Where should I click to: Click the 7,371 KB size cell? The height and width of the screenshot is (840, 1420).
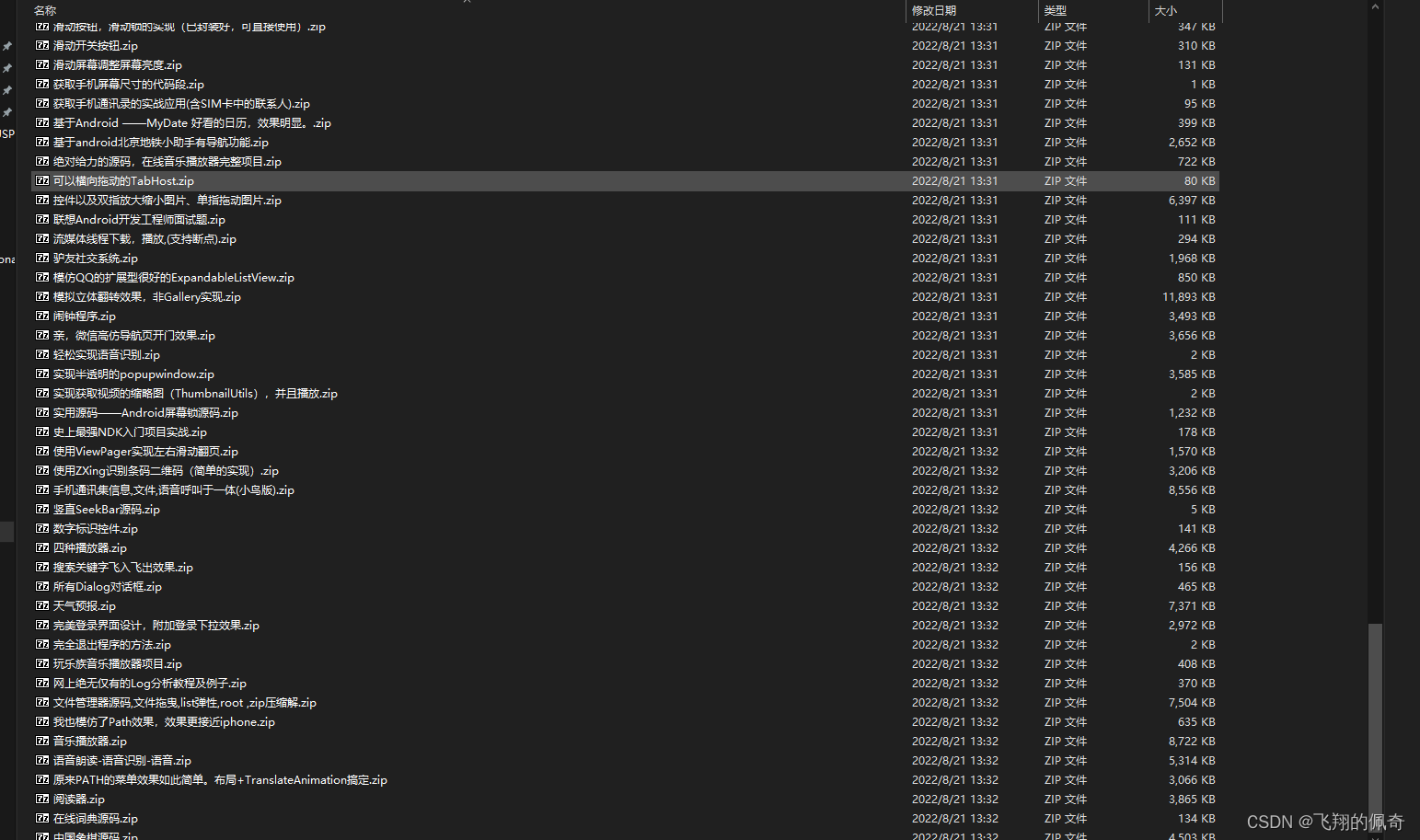click(1192, 605)
